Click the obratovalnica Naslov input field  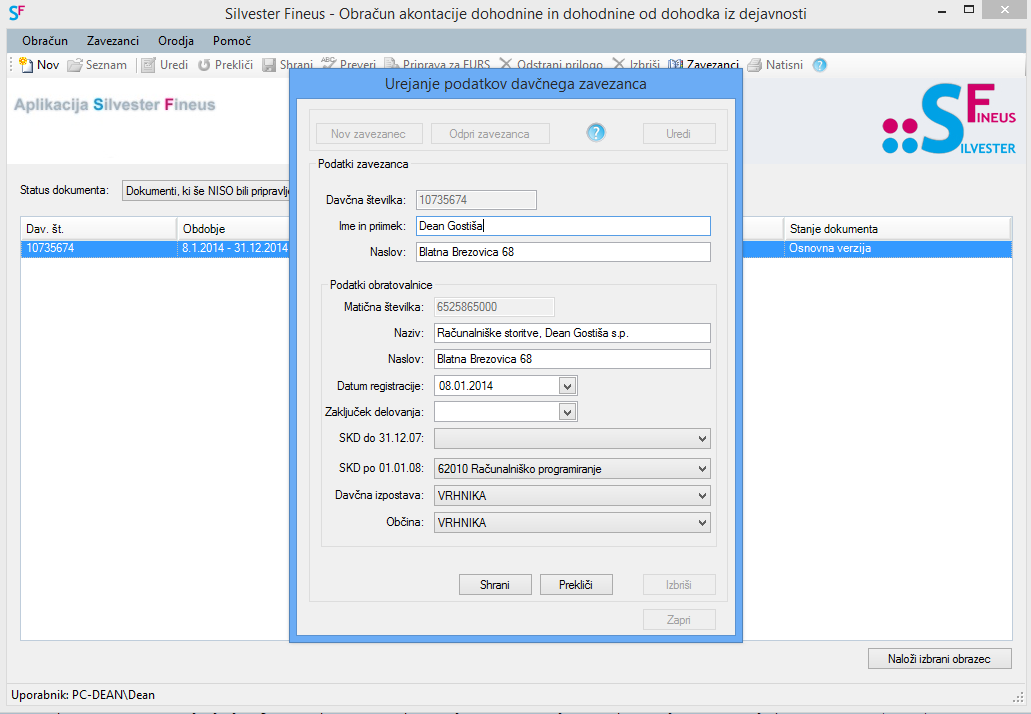pyautogui.click(x=572, y=359)
